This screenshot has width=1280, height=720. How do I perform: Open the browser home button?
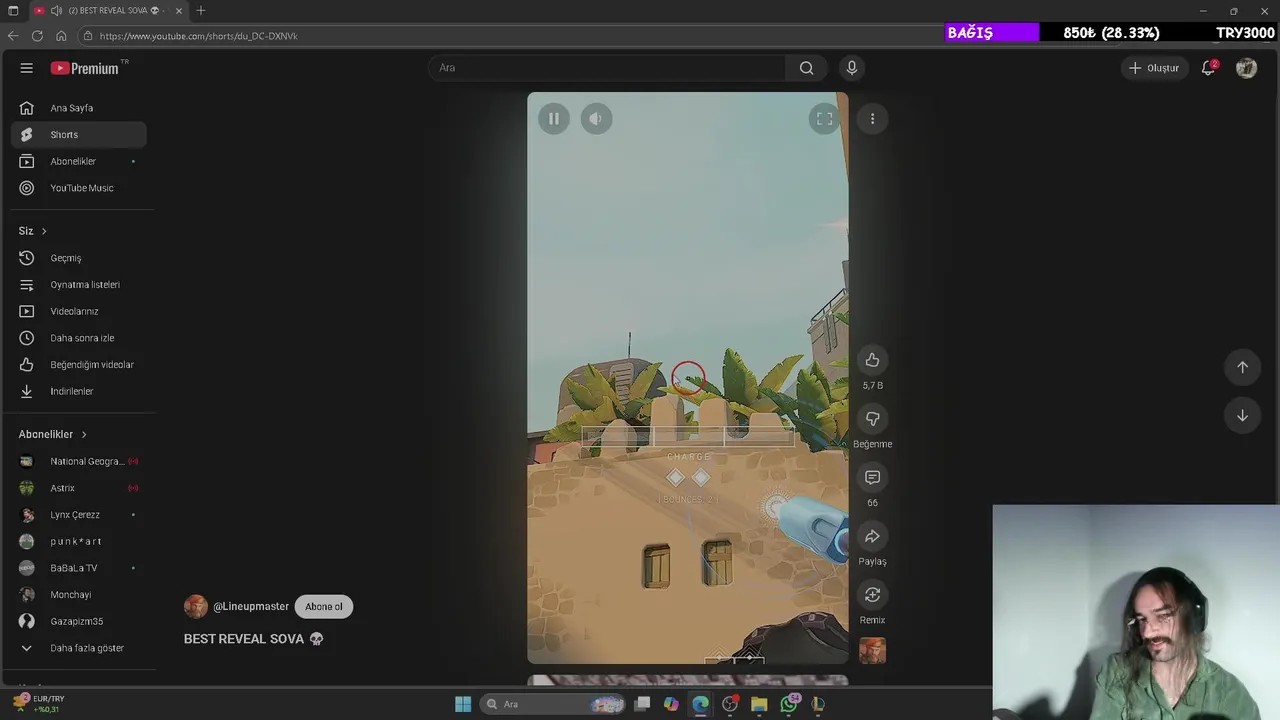(61, 36)
